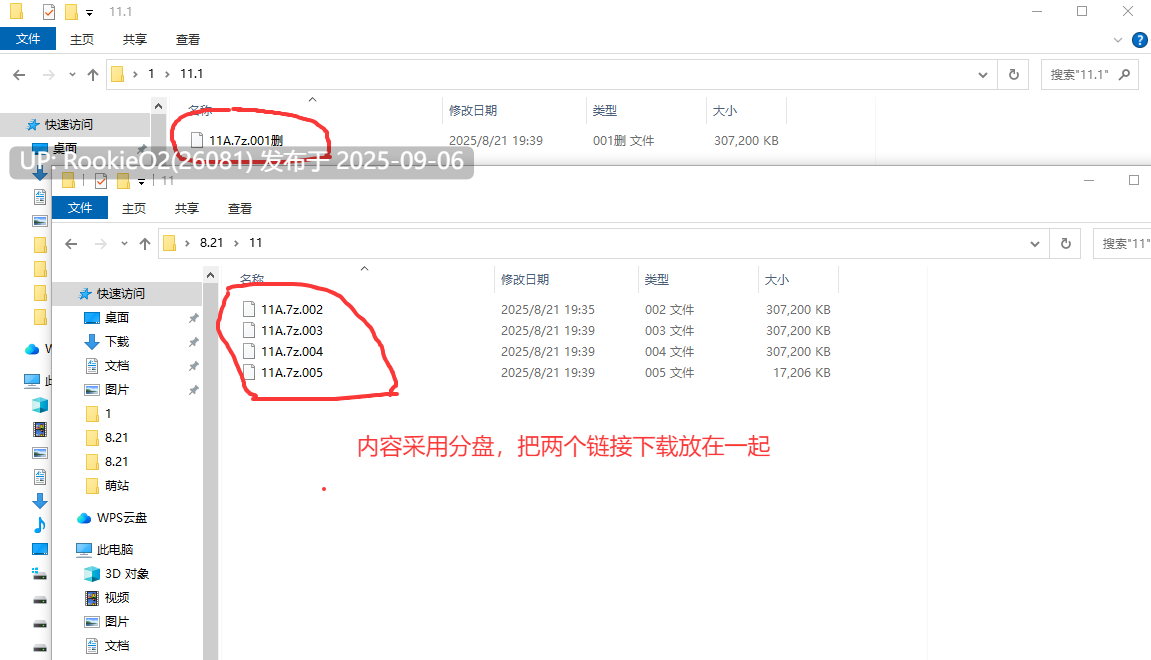The width and height of the screenshot is (1151, 660).
Task: Go back in window 11 navigation
Action: pyautogui.click(x=71, y=243)
